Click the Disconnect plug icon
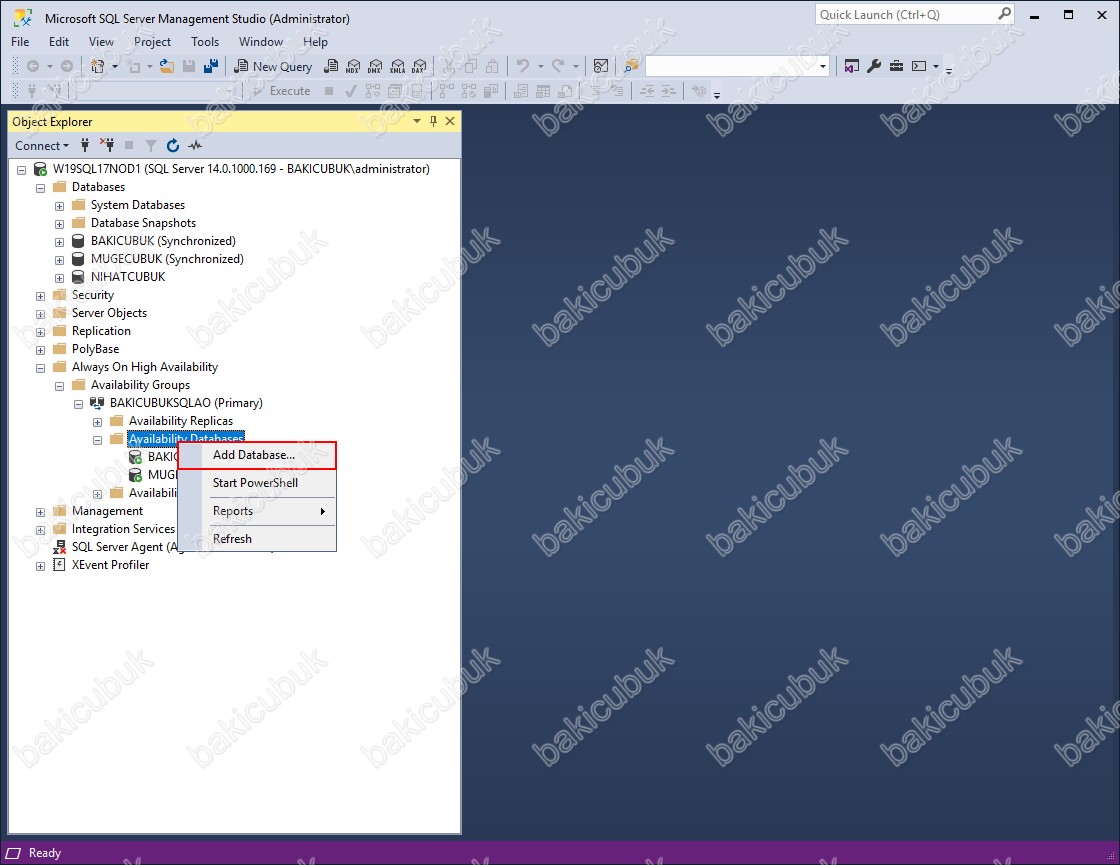The width and height of the screenshot is (1120, 865). click(107, 146)
